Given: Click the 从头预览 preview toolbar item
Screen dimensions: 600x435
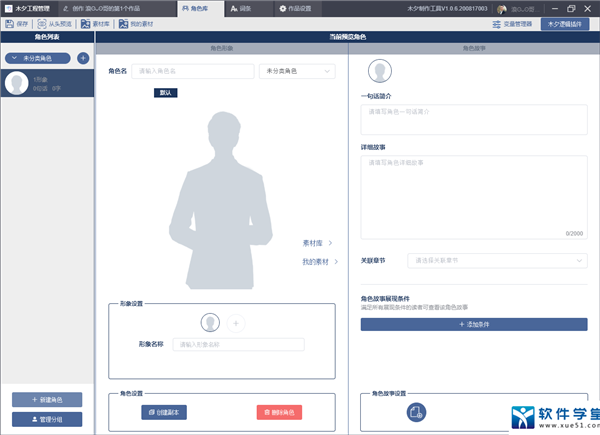Looking at the screenshot, I should pos(54,24).
